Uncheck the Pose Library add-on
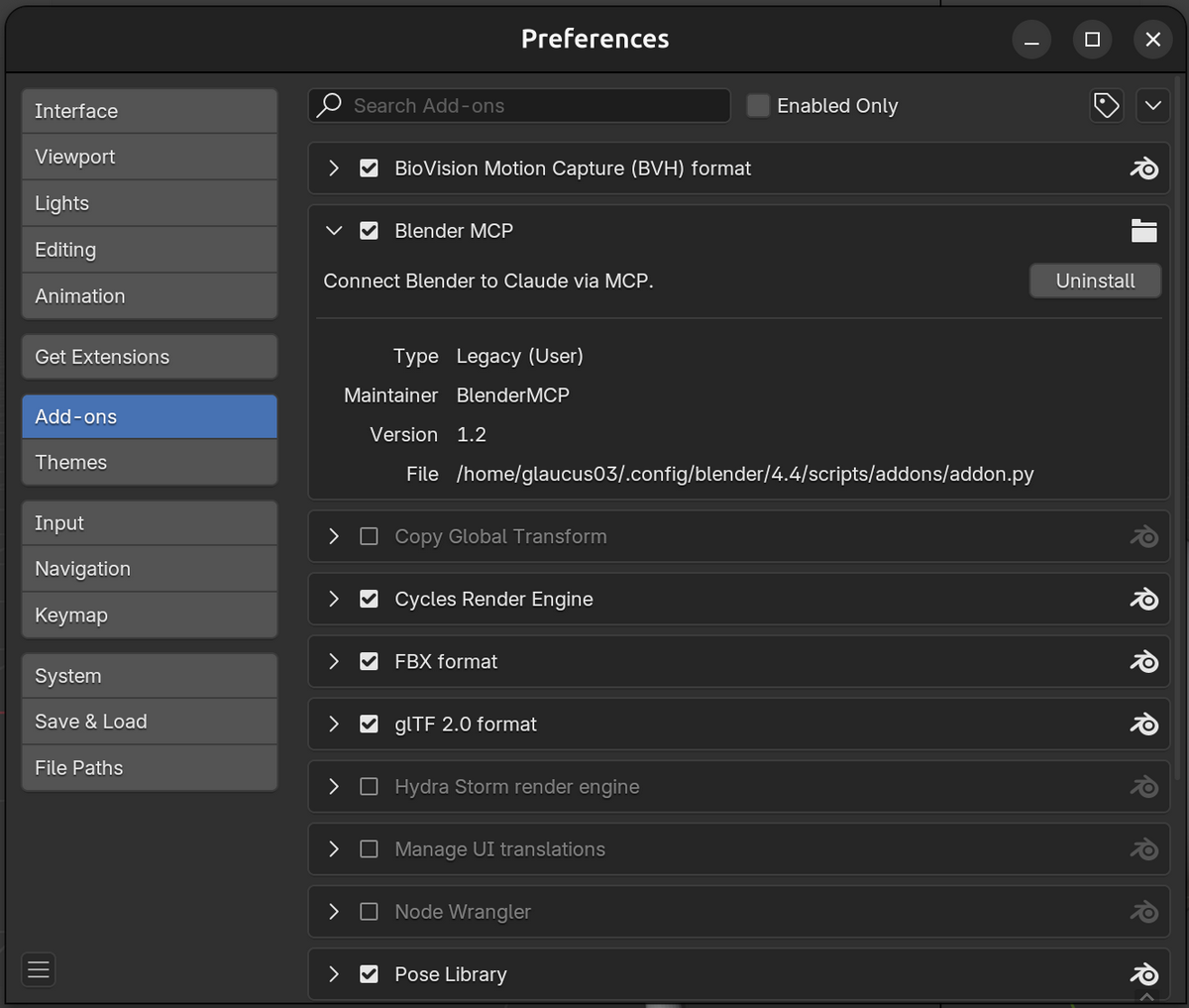This screenshot has height=1008, width=1189. [x=369, y=973]
